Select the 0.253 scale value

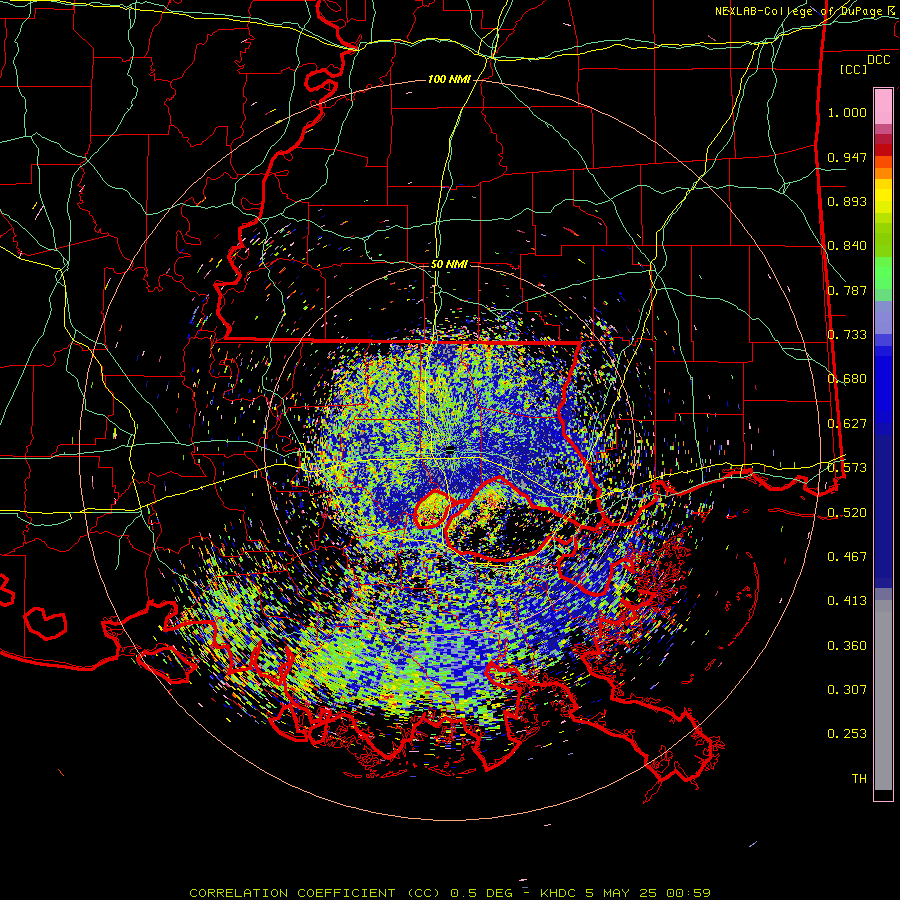point(847,734)
